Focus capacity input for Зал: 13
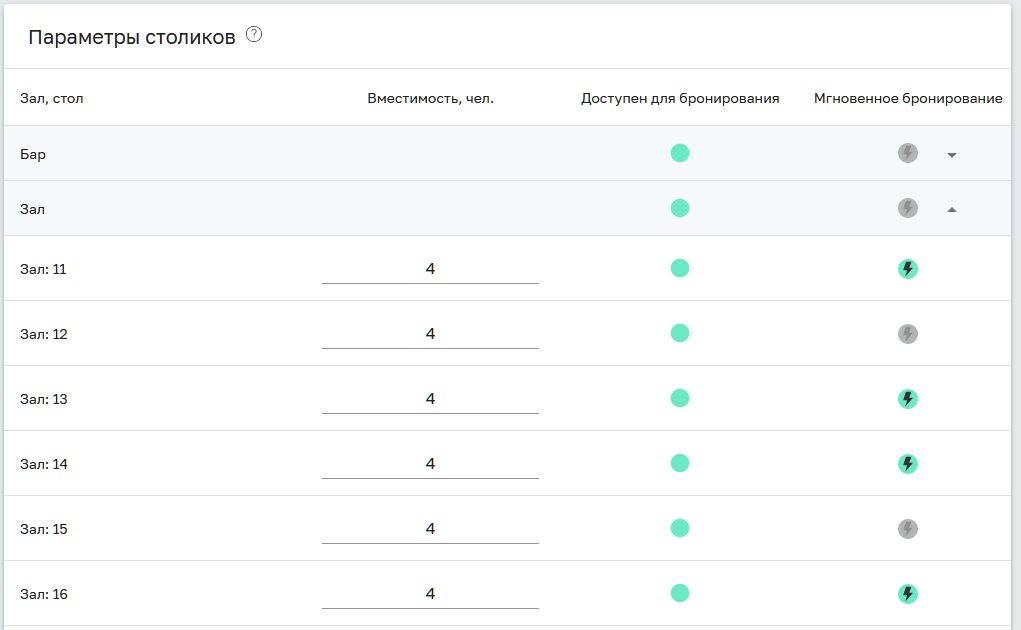The image size is (1021, 630). [x=430, y=399]
